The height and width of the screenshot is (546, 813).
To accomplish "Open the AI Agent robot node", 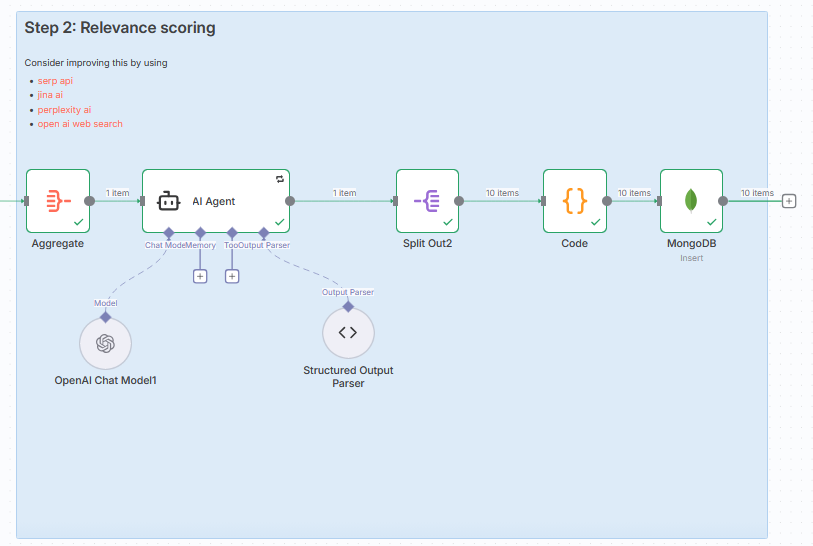I will click(216, 201).
